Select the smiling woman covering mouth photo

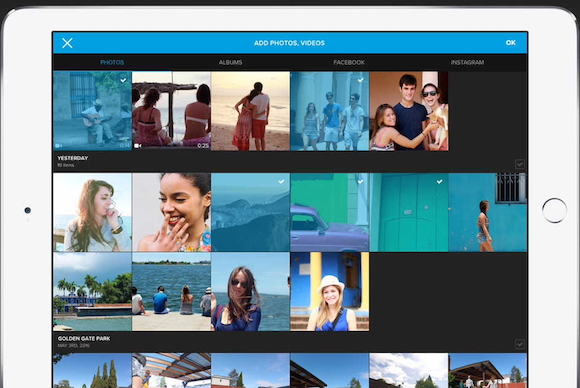click(x=171, y=212)
